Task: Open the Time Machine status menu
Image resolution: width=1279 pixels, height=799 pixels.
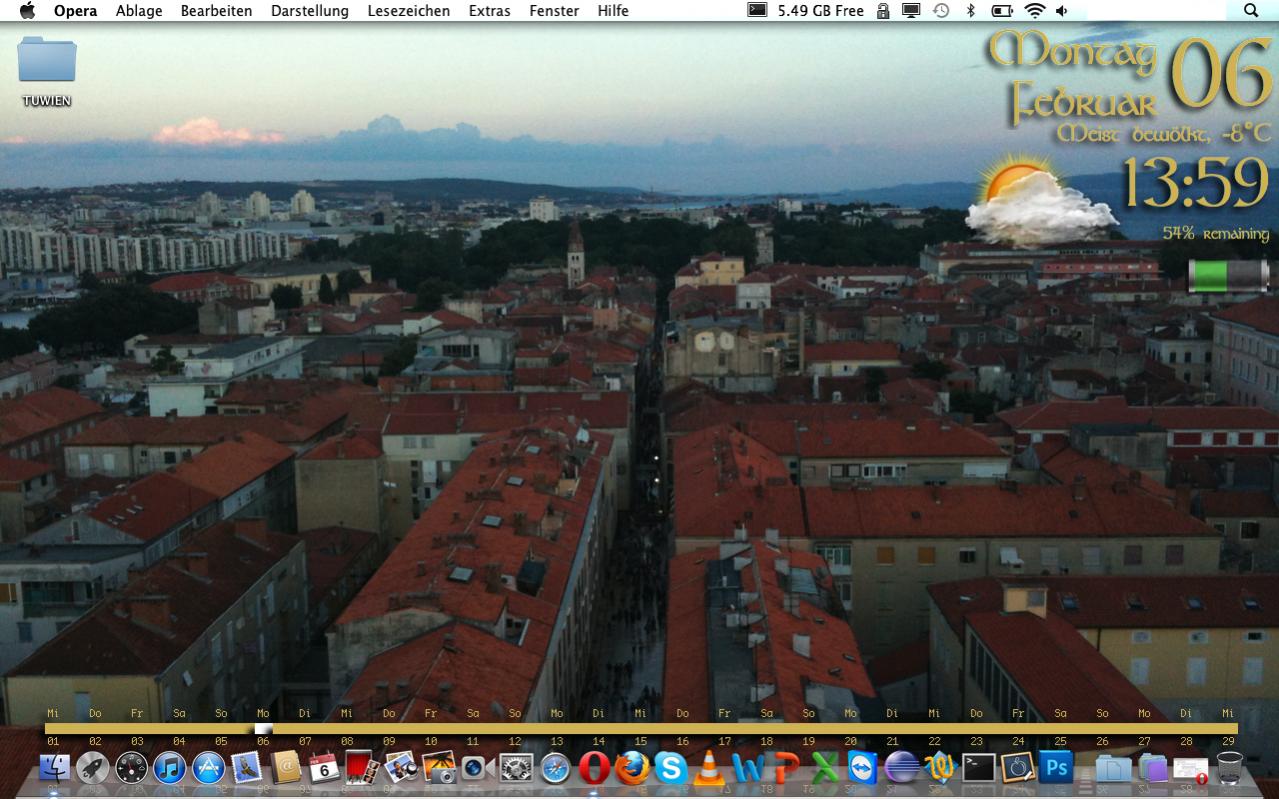Action: click(941, 11)
